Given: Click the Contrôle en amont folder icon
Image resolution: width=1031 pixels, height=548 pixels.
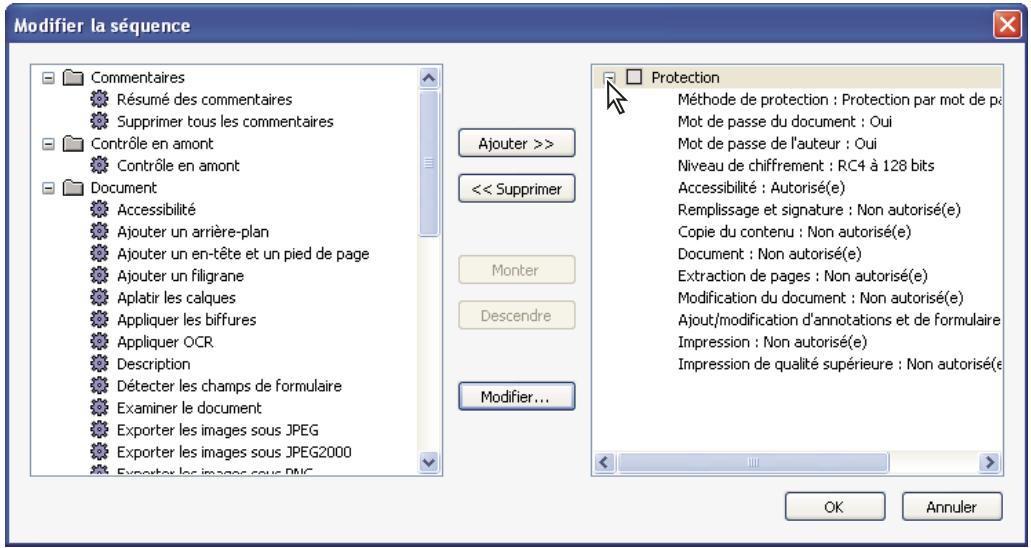Looking at the screenshot, I should tap(73, 143).
